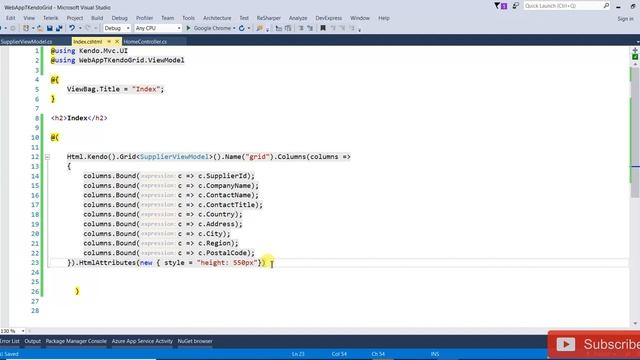Open the NuGet browser tab
640x360 pixels.
point(195,341)
